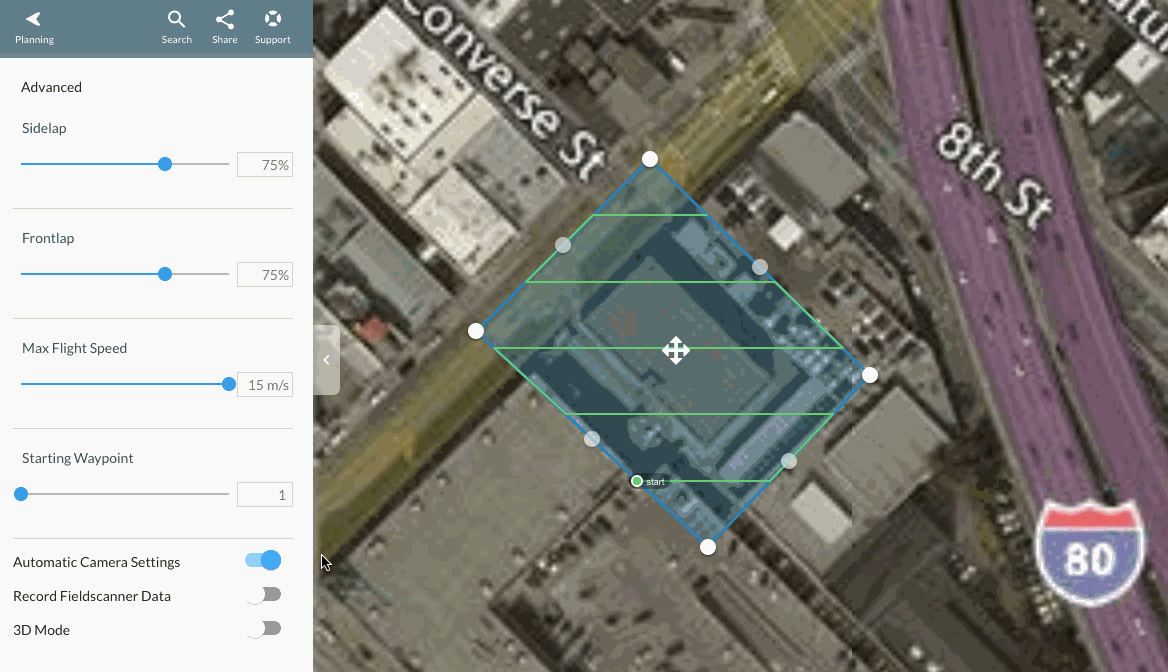
Task: Enable Record Fieldscanner Data
Action: pyautogui.click(x=263, y=595)
